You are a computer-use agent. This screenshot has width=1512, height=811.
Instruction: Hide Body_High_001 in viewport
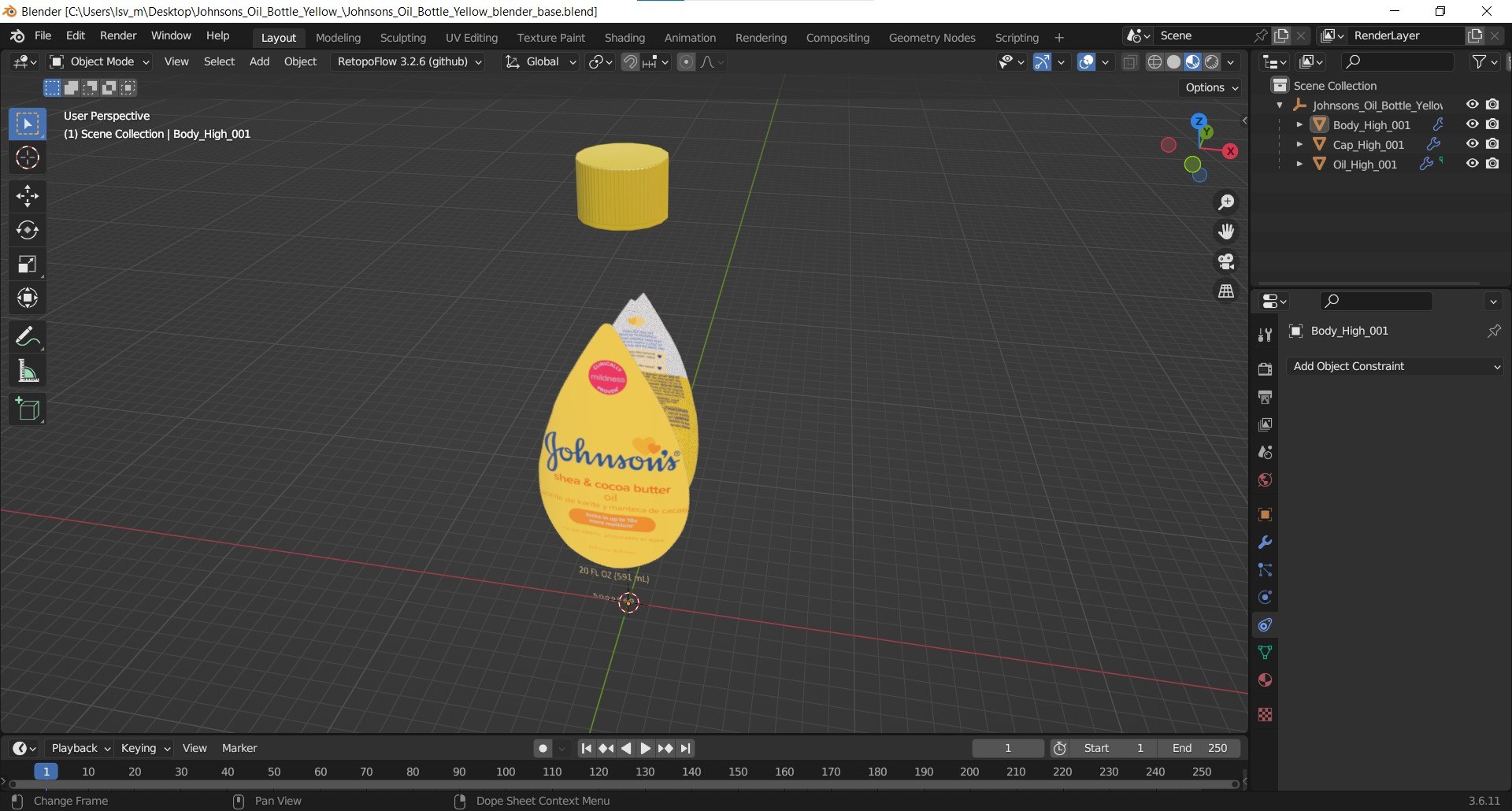[1472, 124]
